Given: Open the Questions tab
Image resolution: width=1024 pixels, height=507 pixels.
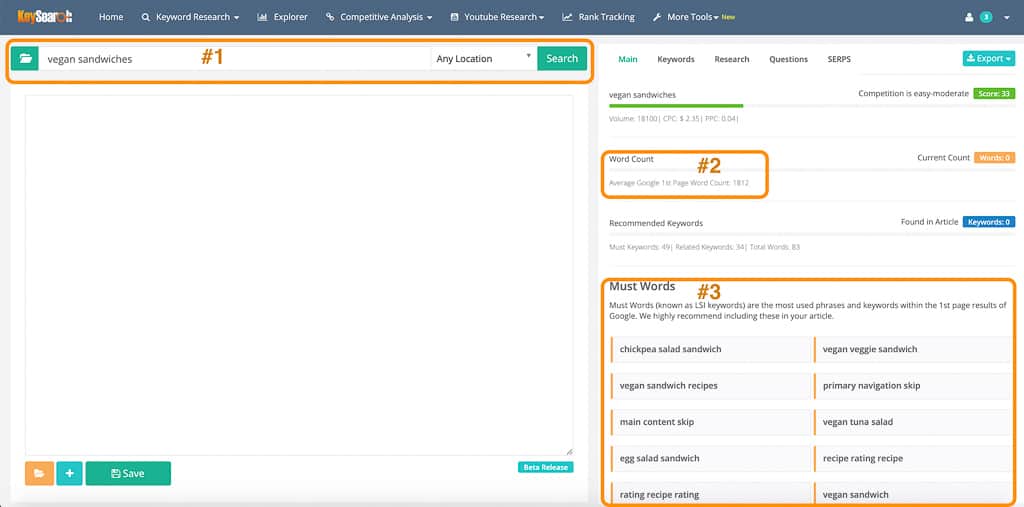Looking at the screenshot, I should click(788, 59).
